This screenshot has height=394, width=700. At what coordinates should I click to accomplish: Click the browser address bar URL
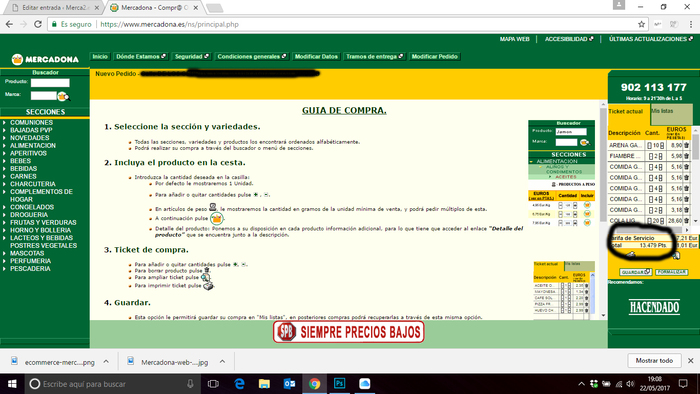click(169, 24)
